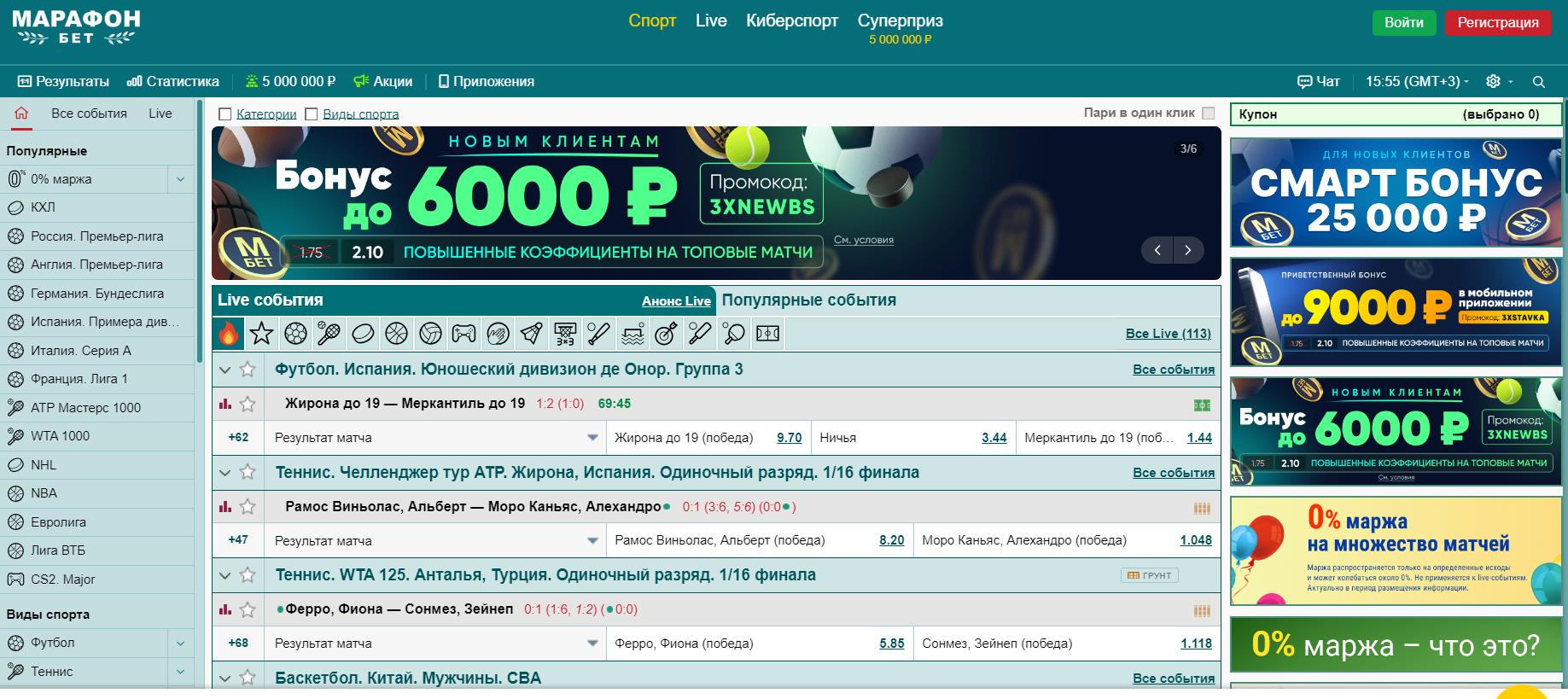Choose the esports gamepad filter icon
The height and width of the screenshot is (699, 1568).
(463, 334)
